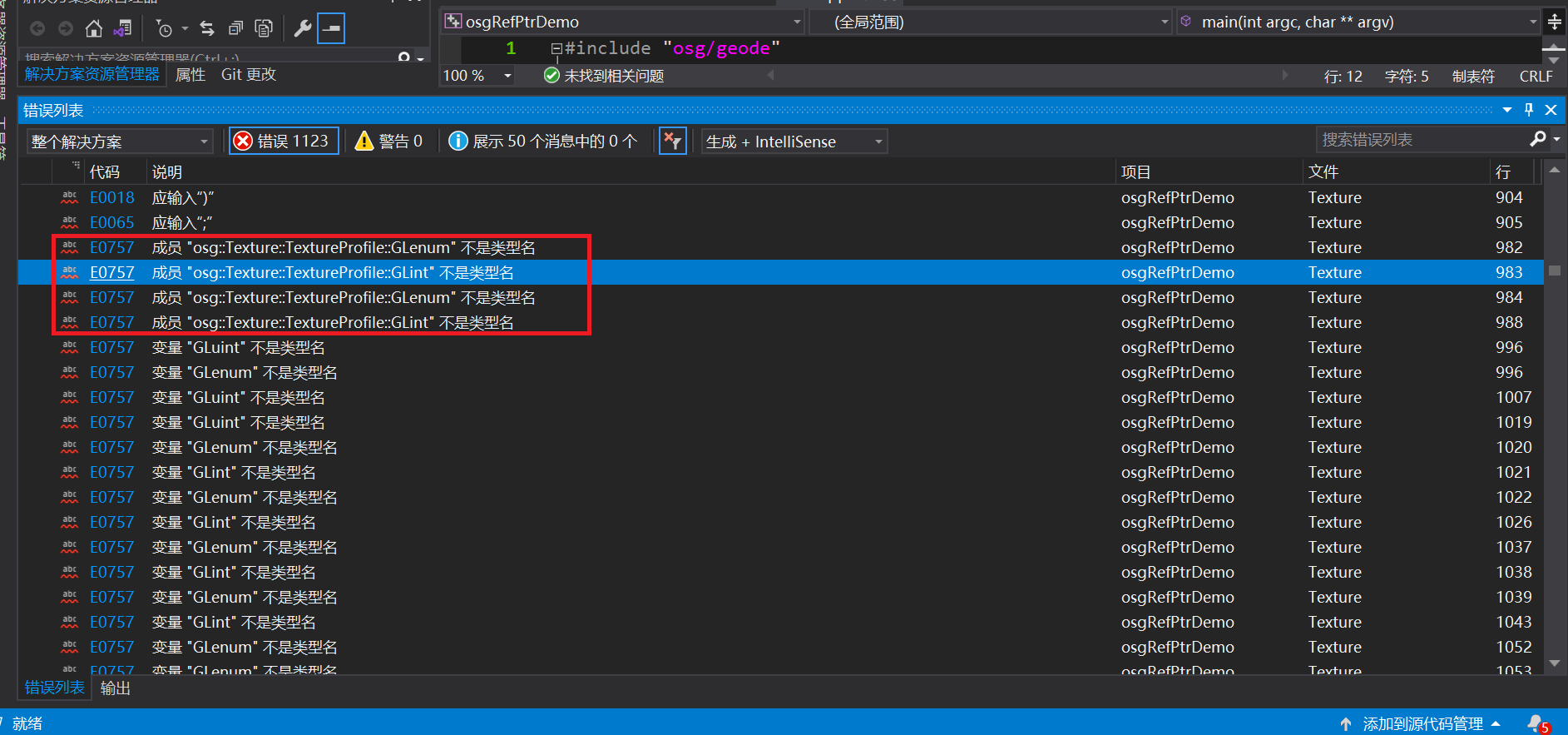Viewport: 1568px width, 735px height.
Task: Click the Solution Explorer home icon
Action: (x=94, y=28)
